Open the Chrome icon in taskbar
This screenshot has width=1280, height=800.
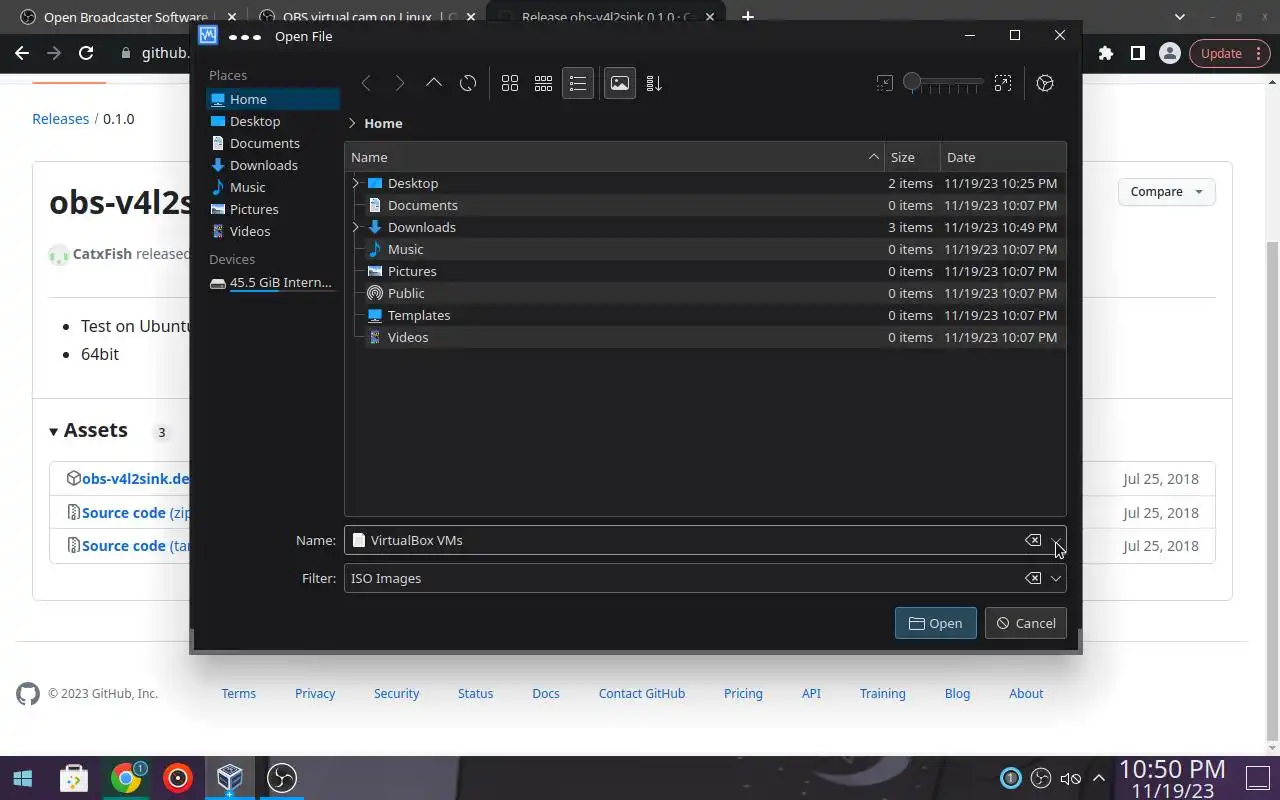[126, 778]
